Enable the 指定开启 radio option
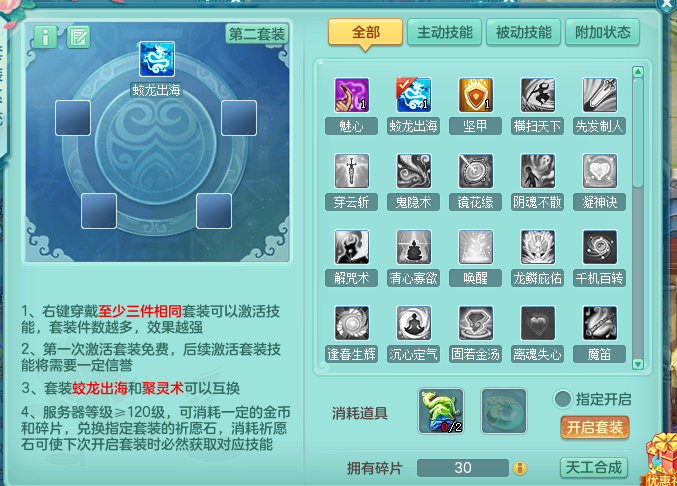This screenshot has height=486, width=677. point(563,399)
